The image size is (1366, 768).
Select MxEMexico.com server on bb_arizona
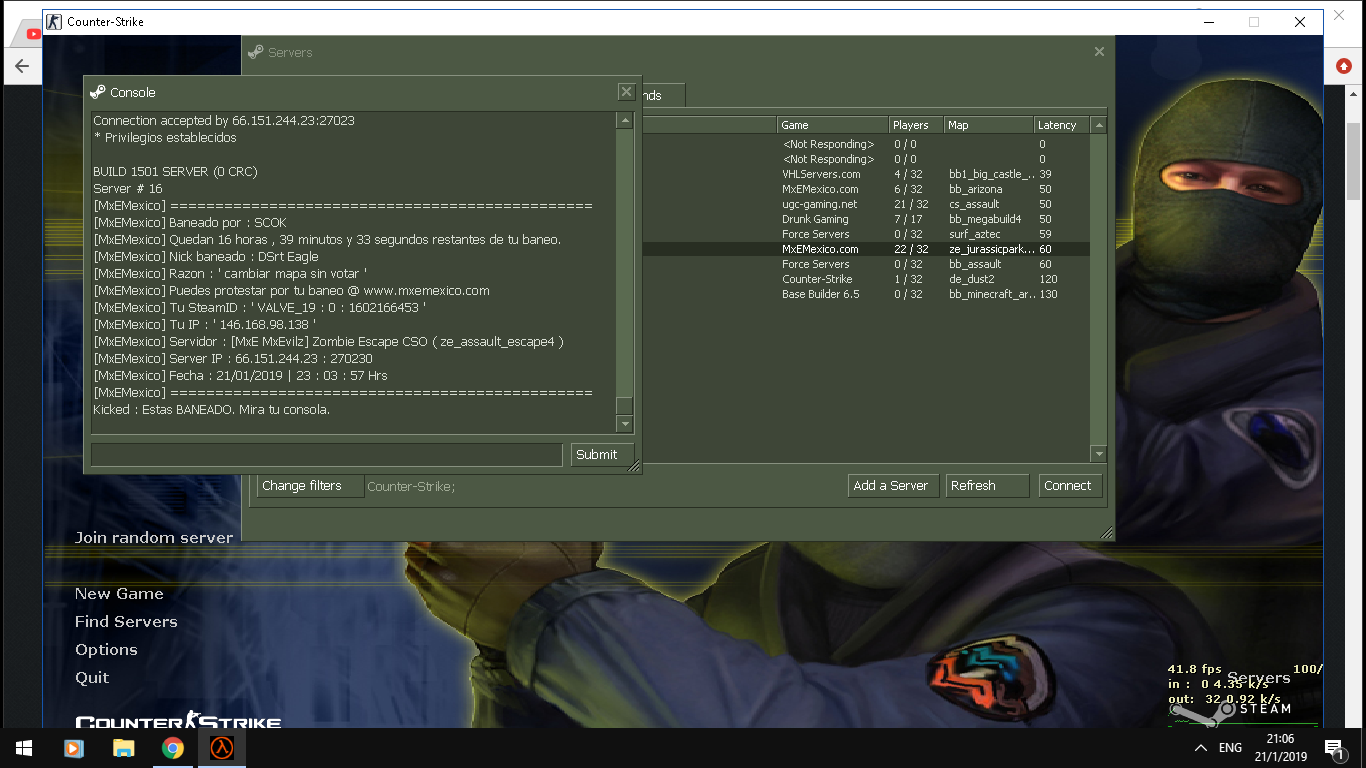tap(865, 189)
